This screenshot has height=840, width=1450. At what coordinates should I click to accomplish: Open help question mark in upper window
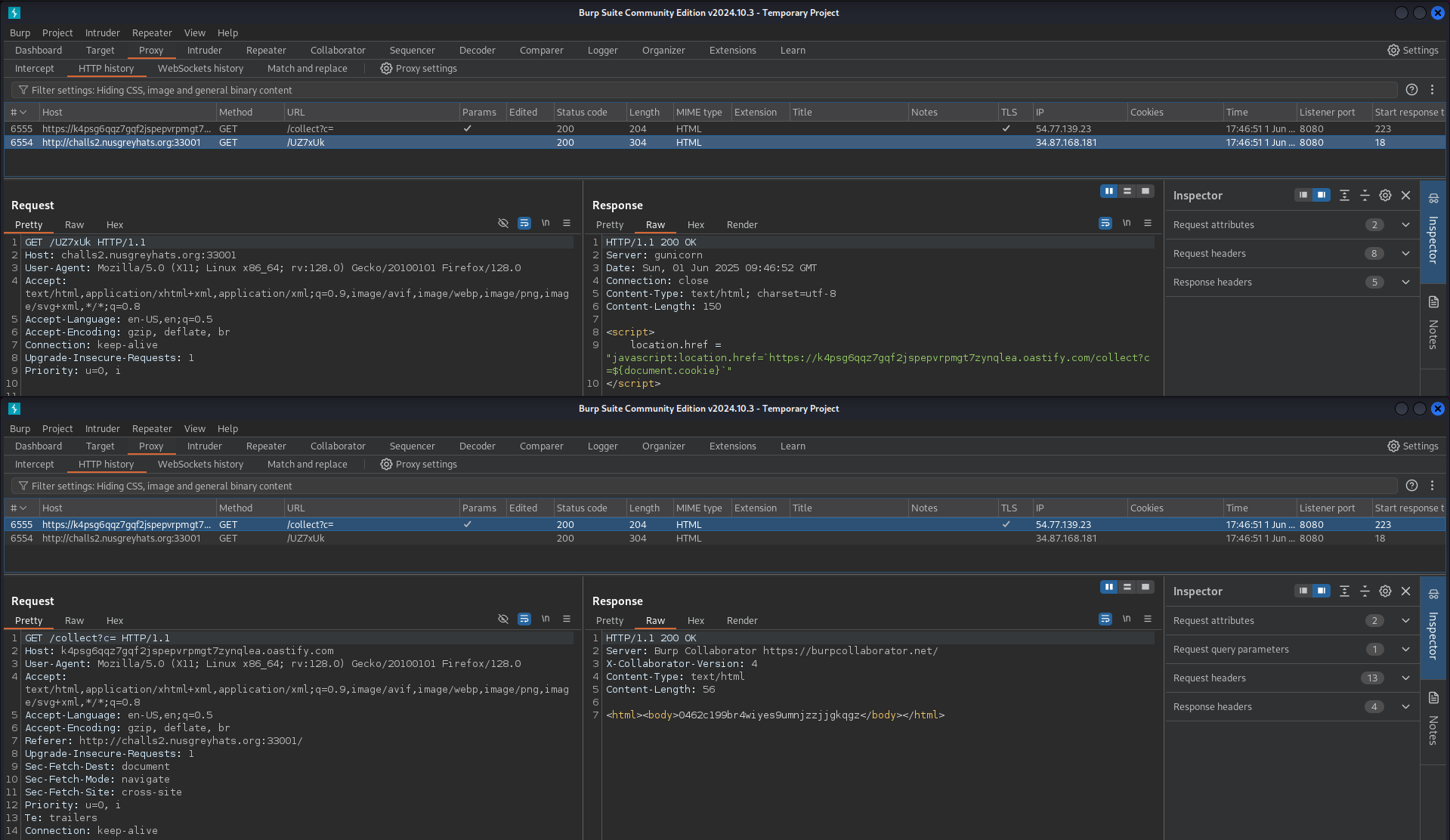[x=1411, y=90]
